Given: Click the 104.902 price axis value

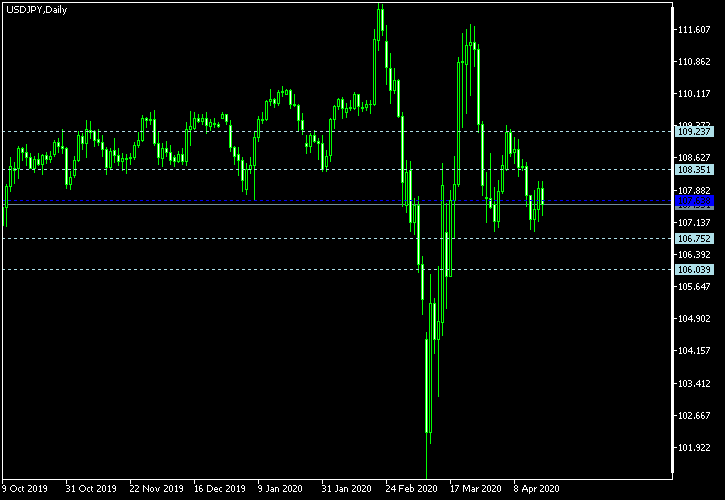Looking at the screenshot, I should pyautogui.click(x=694, y=319).
